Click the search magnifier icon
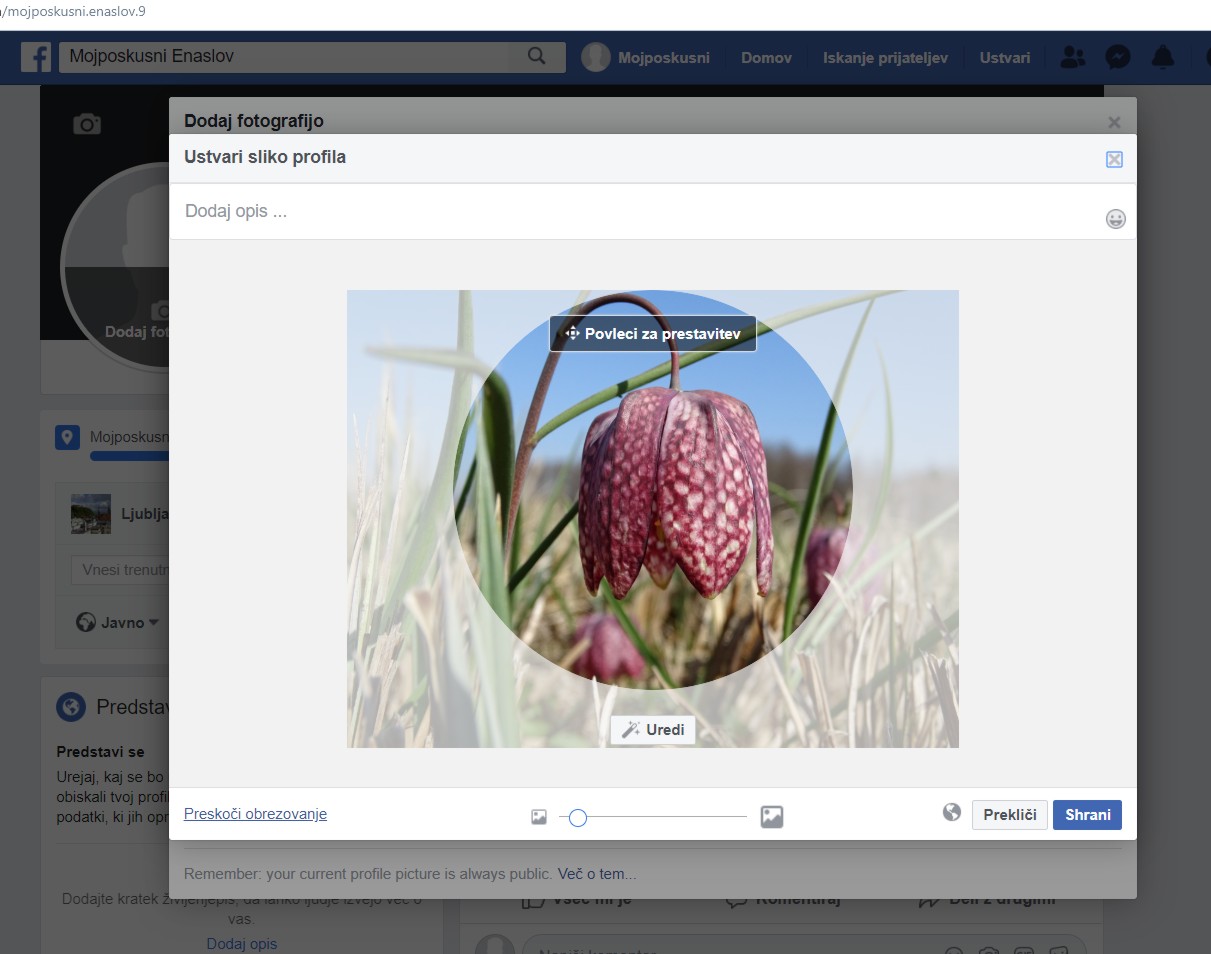Viewport: 1211px width, 954px height. (537, 56)
